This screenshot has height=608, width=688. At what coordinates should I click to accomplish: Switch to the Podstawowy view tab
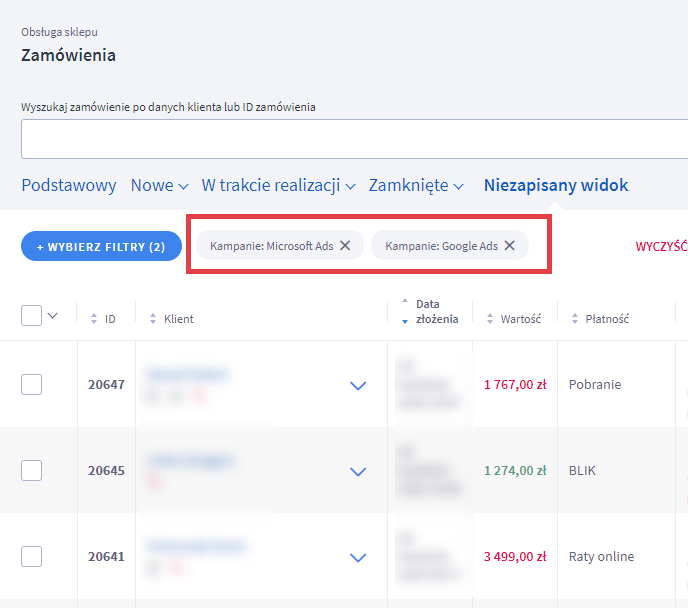[69, 185]
